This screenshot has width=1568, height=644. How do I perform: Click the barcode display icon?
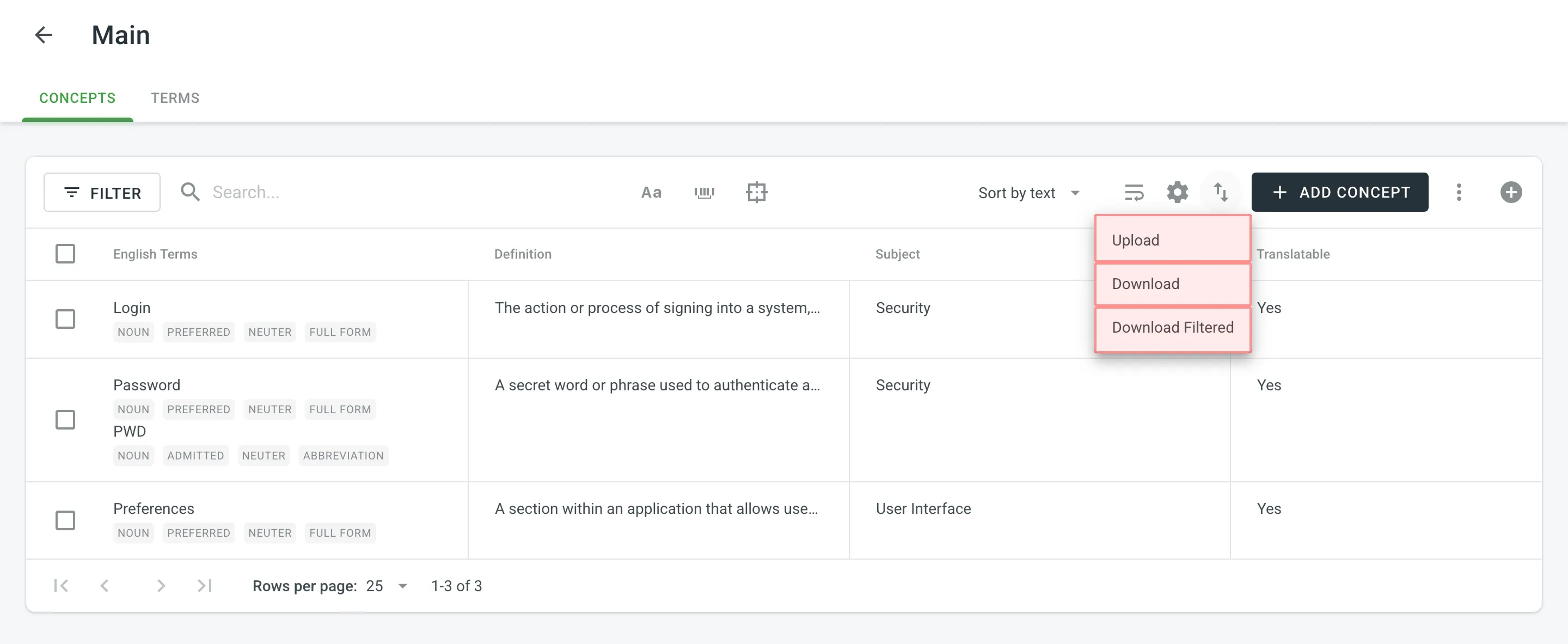coord(705,192)
